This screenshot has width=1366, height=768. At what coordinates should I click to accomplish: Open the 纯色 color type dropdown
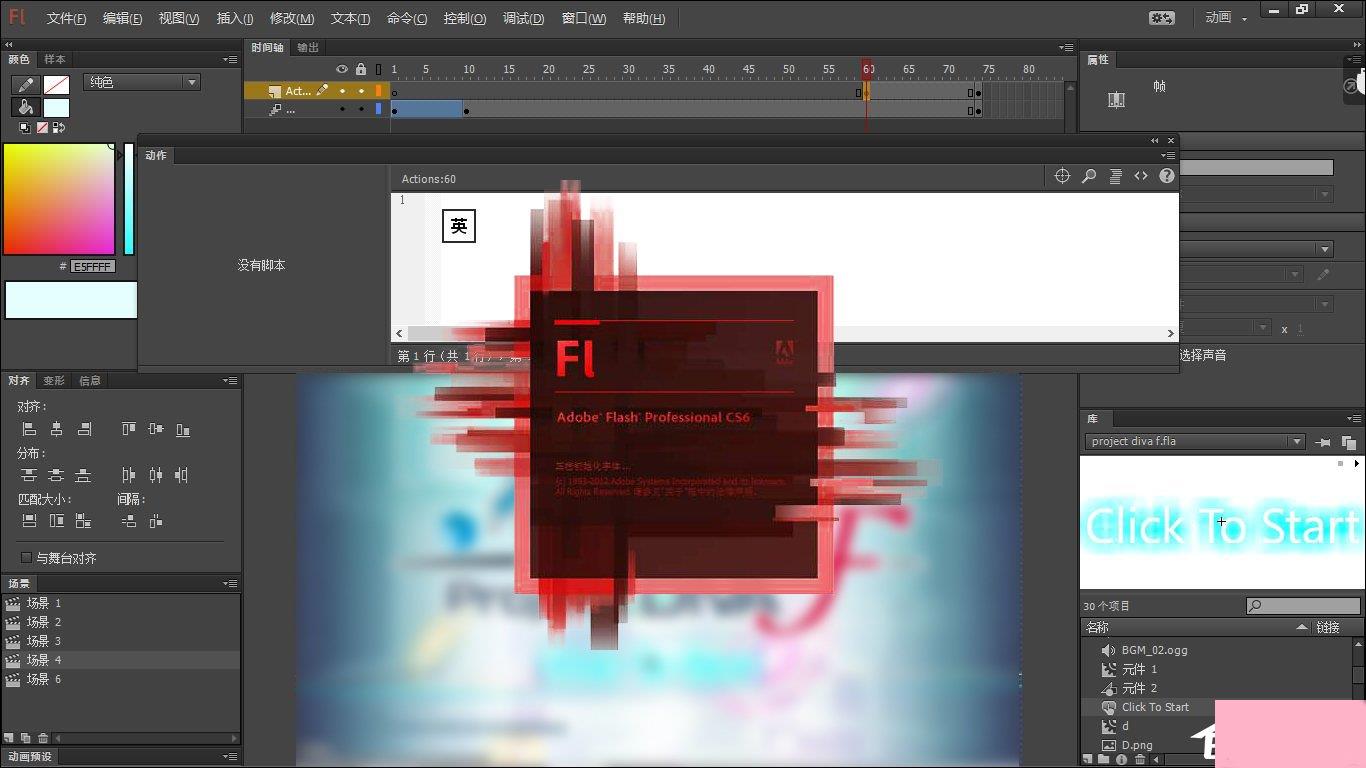pos(141,82)
